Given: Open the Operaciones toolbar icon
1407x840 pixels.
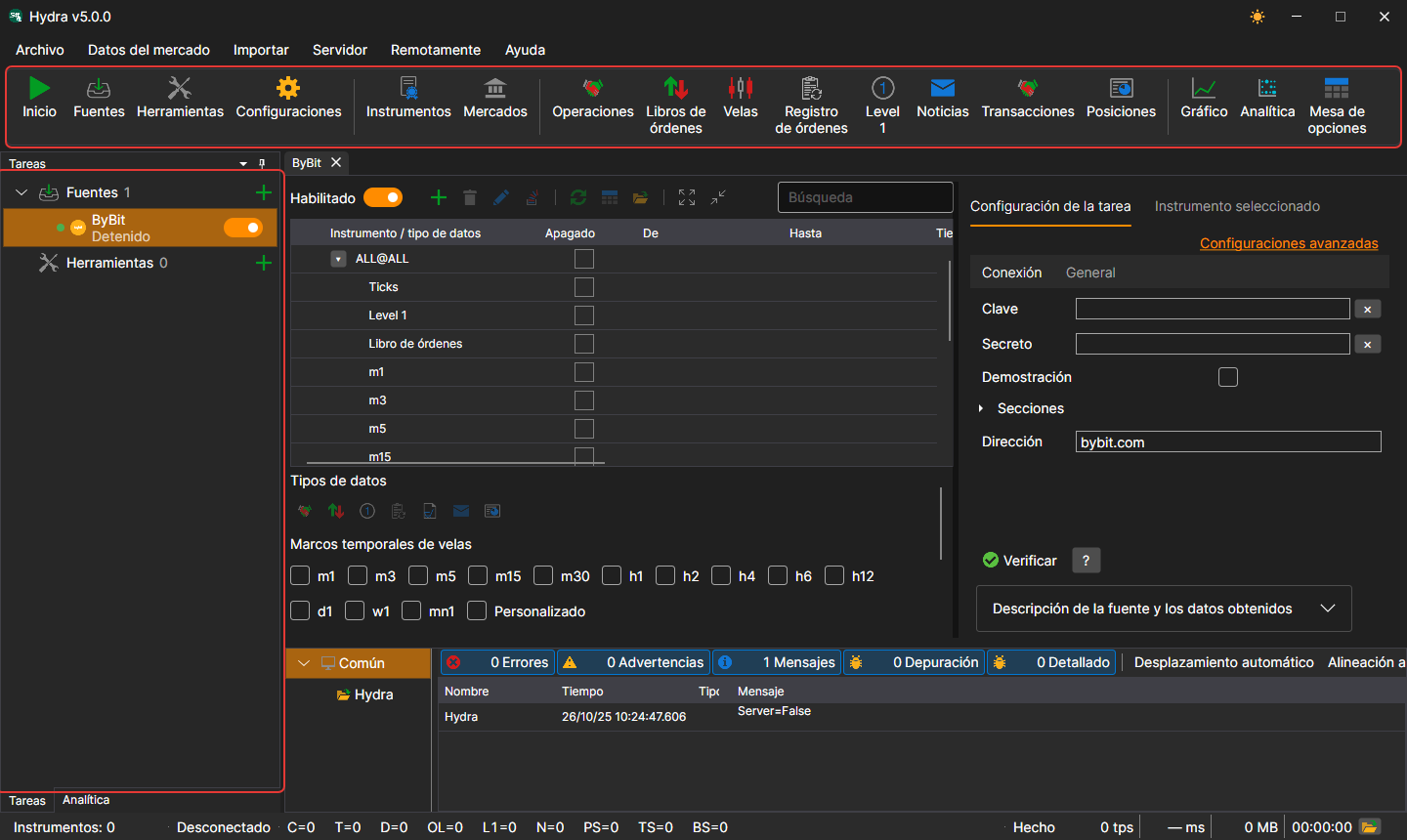Looking at the screenshot, I should tap(593, 88).
